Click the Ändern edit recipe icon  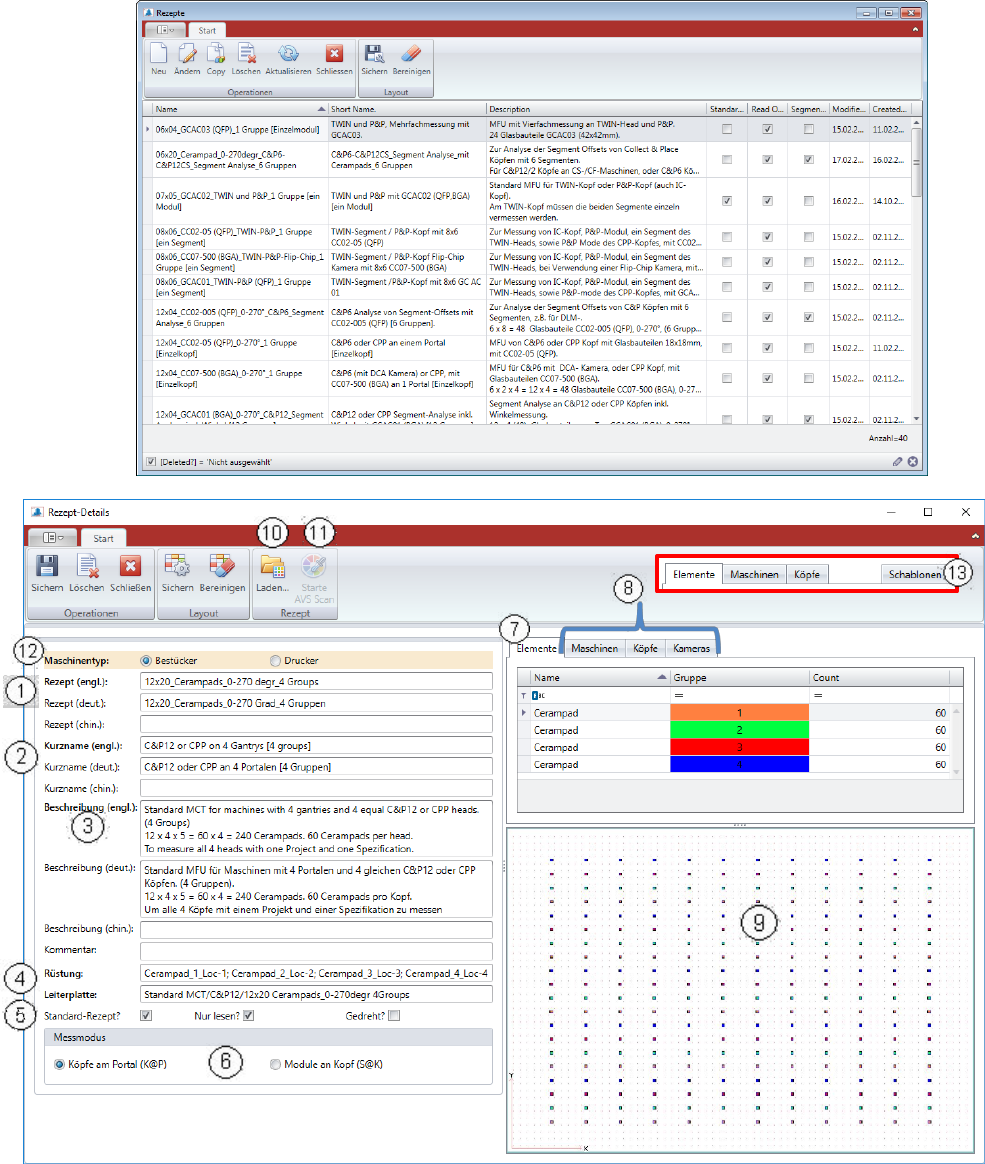(186, 56)
